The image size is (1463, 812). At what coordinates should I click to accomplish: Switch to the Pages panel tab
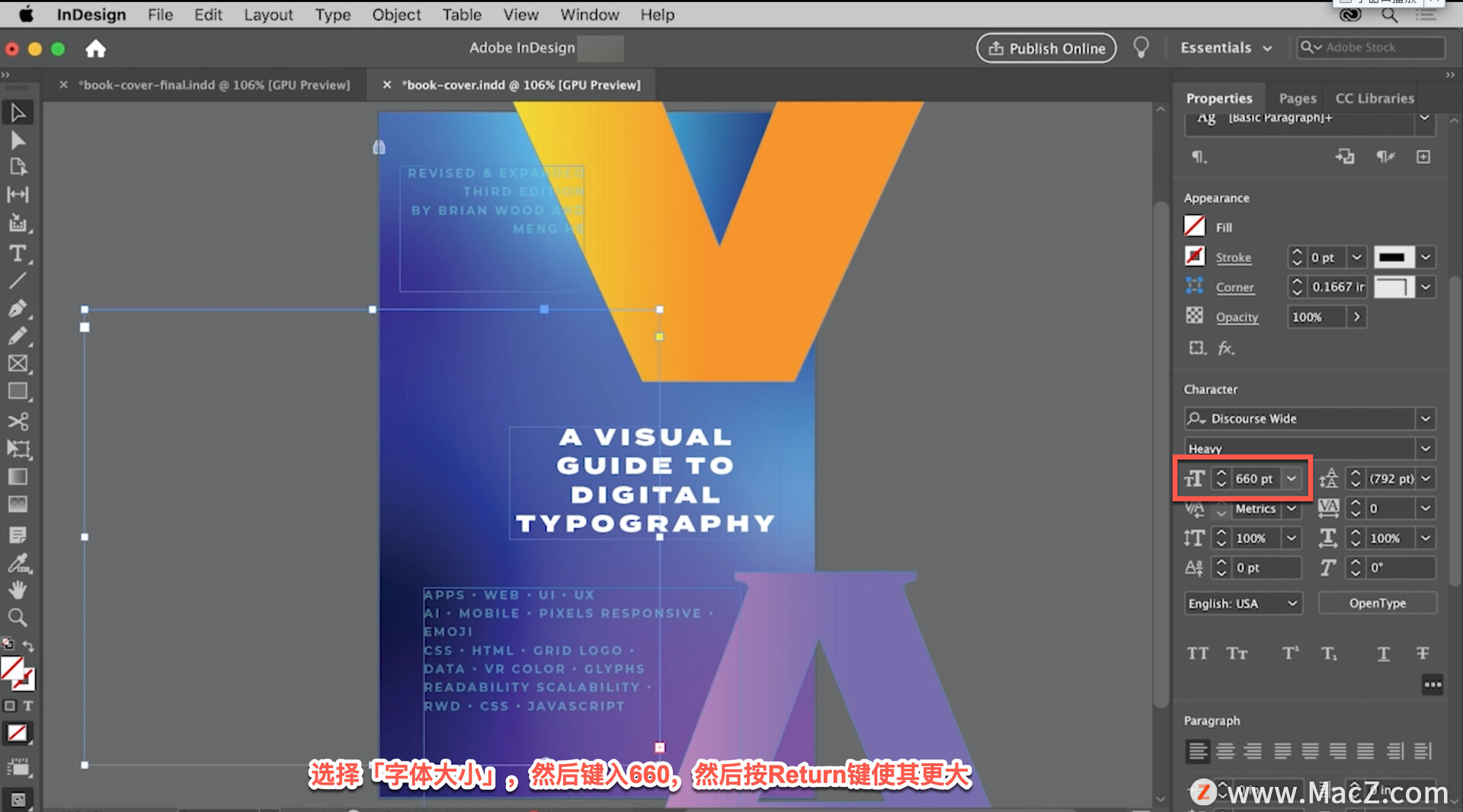(x=1298, y=98)
